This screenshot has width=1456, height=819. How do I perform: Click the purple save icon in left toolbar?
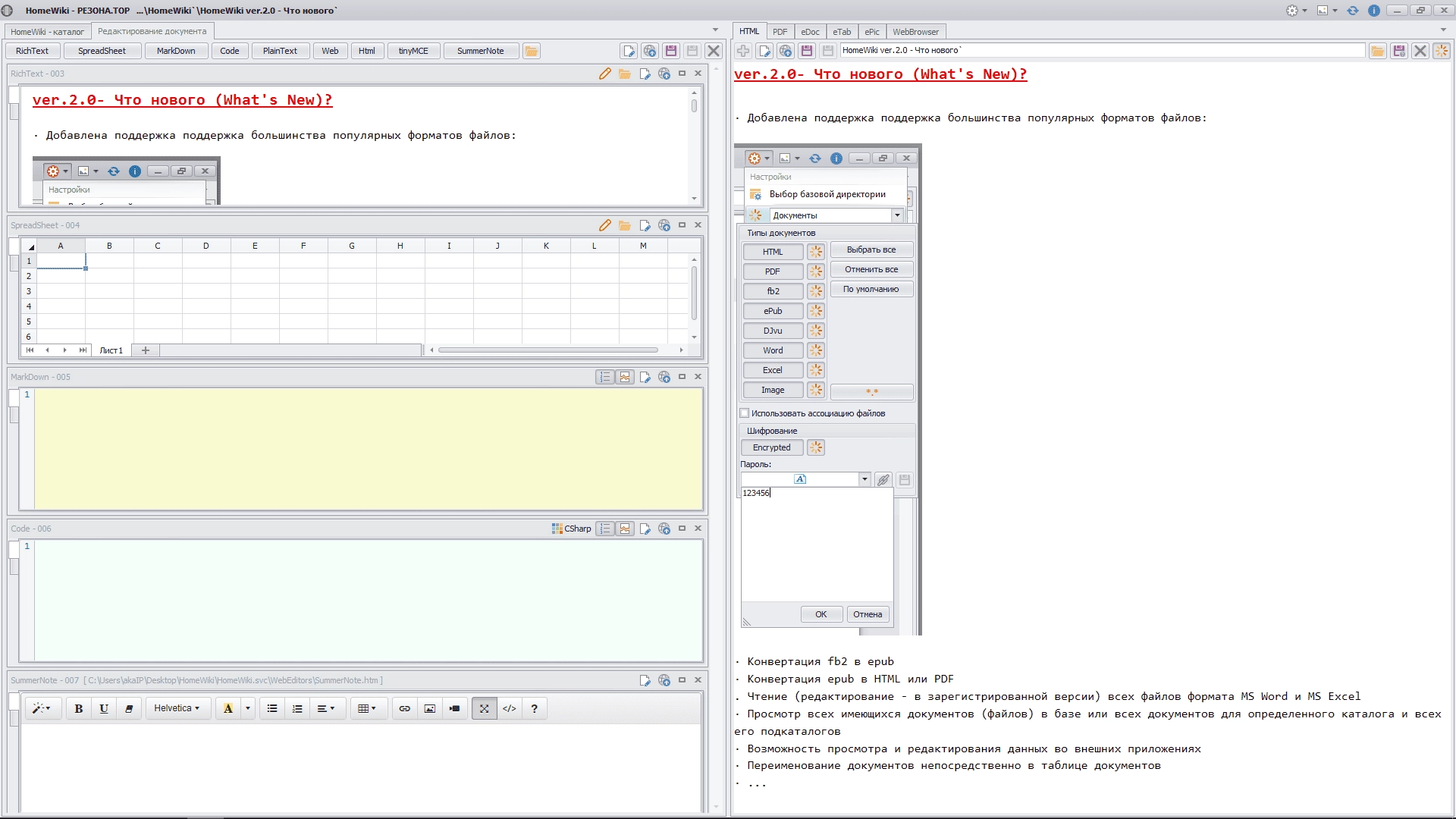coord(671,51)
